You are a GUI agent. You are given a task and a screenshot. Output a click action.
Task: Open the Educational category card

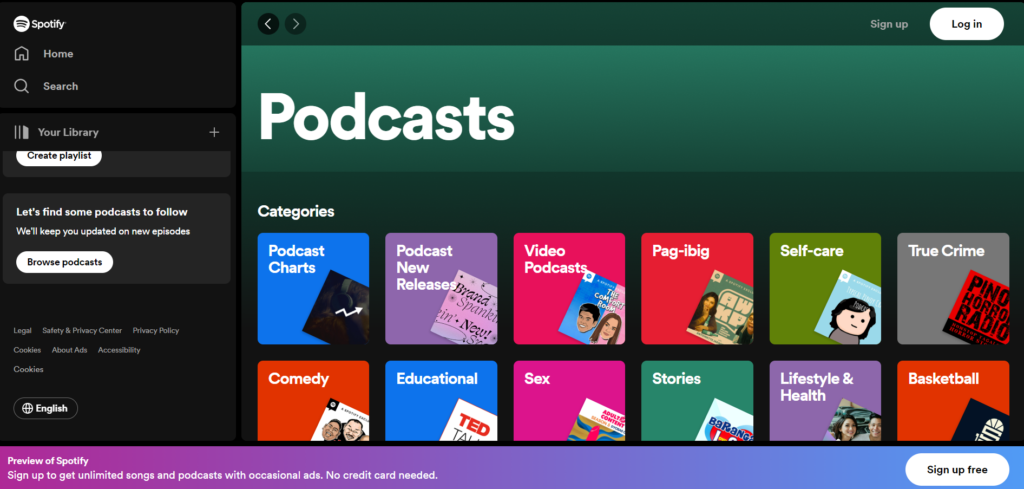pos(441,401)
